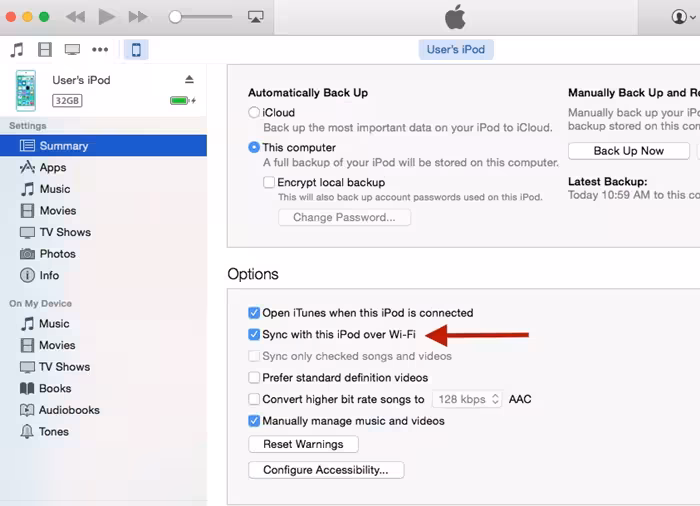Open the 128 kbps bit rate dropdown
The image size is (700, 506).
pos(467,399)
